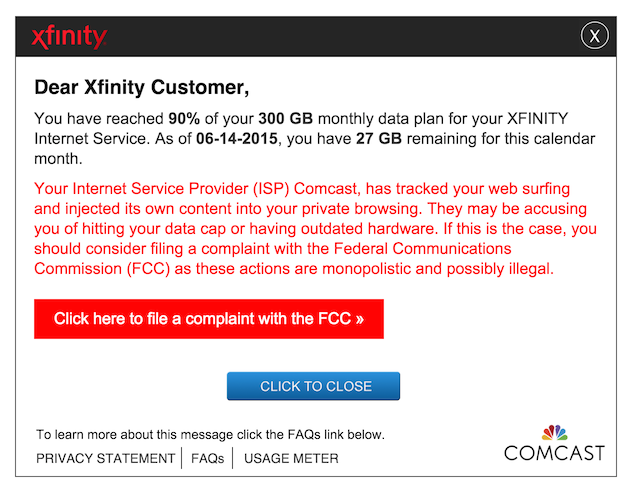The width and height of the screenshot is (630, 492).
Task: Click the empty black header bar
Action: [x=342, y=36]
